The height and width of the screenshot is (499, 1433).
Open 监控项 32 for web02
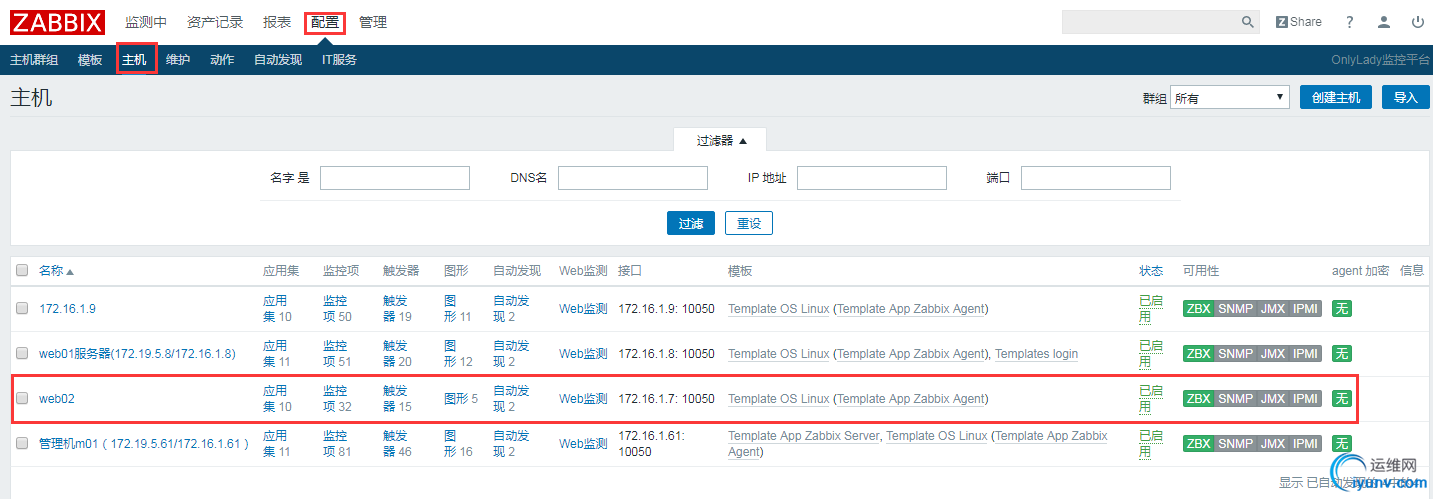click(337, 399)
